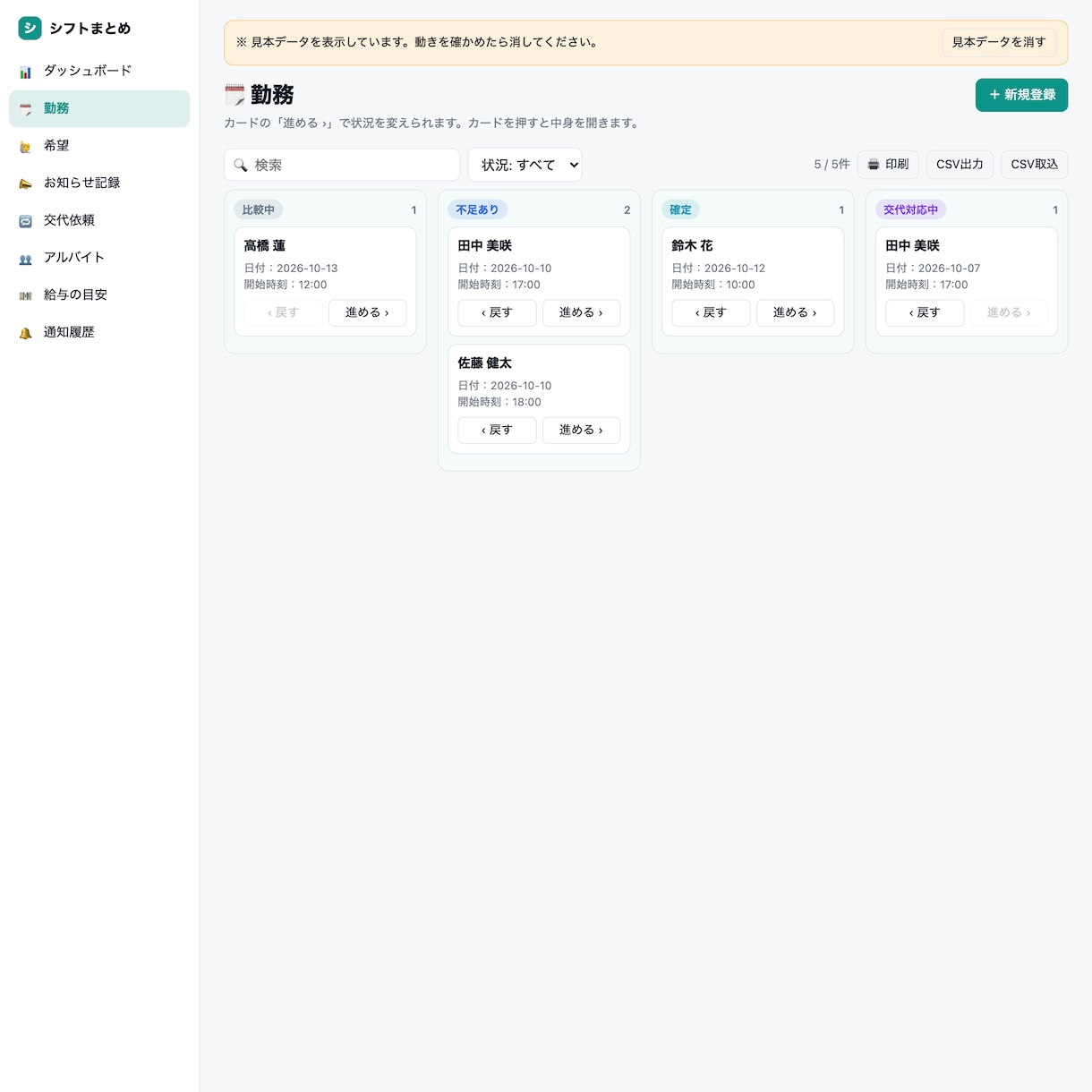
Task: Import data with CSV取込
Action: click(x=1035, y=165)
